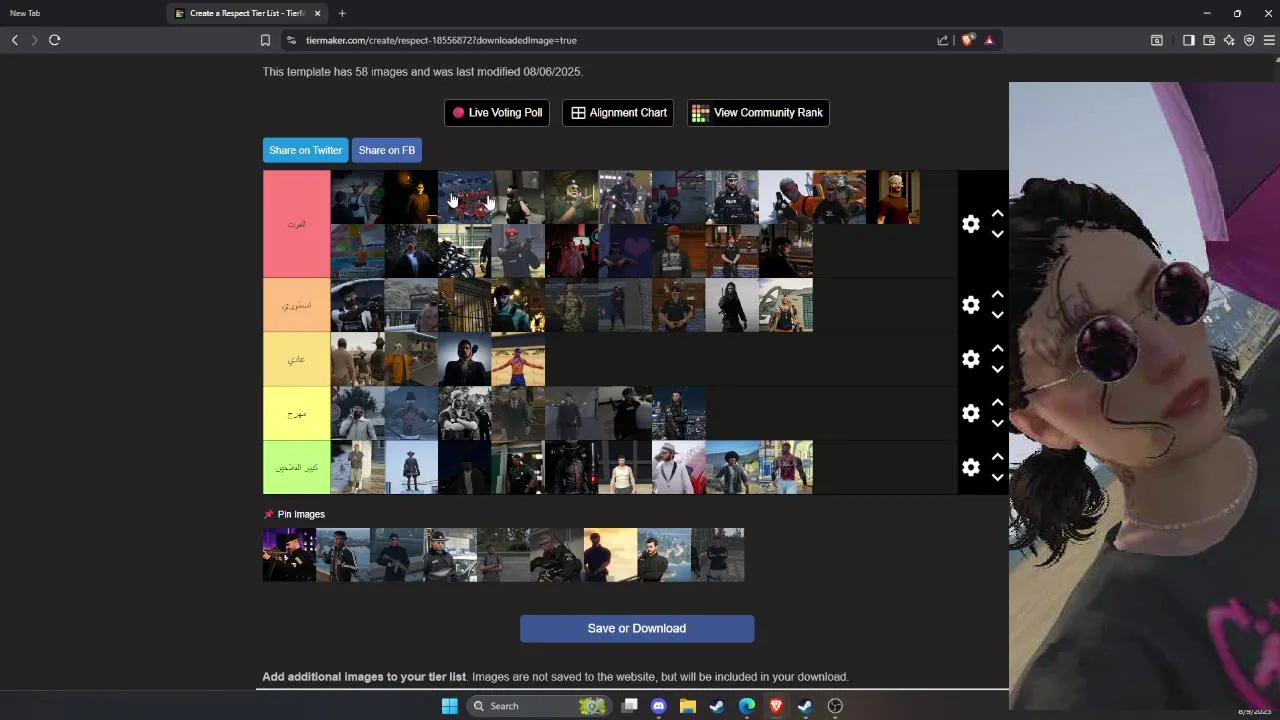This screenshot has width=1280, height=720.
Task: Move the orange tier row down
Action: (997, 315)
